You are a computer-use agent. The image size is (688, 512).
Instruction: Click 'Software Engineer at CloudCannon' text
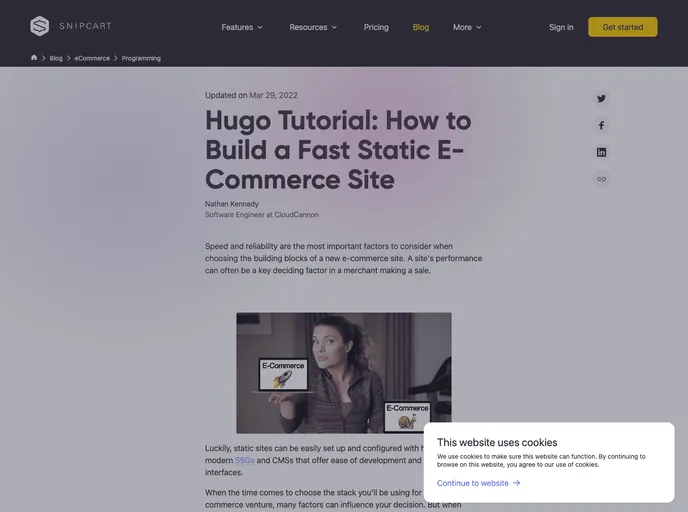[262, 215]
